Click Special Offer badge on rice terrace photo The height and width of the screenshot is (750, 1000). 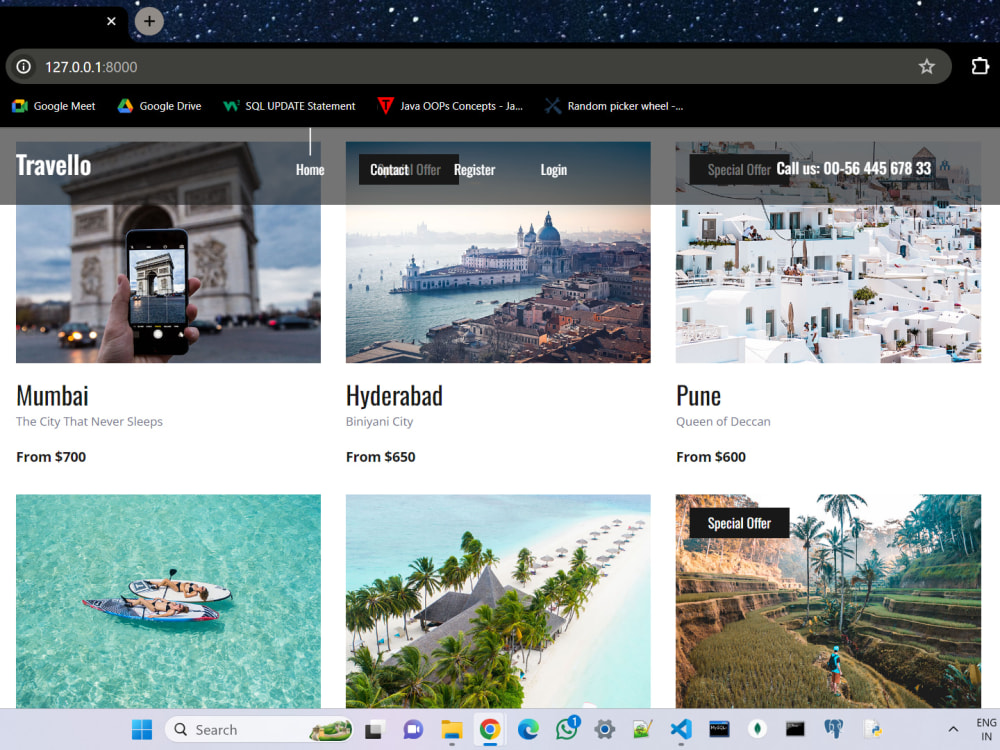739,523
